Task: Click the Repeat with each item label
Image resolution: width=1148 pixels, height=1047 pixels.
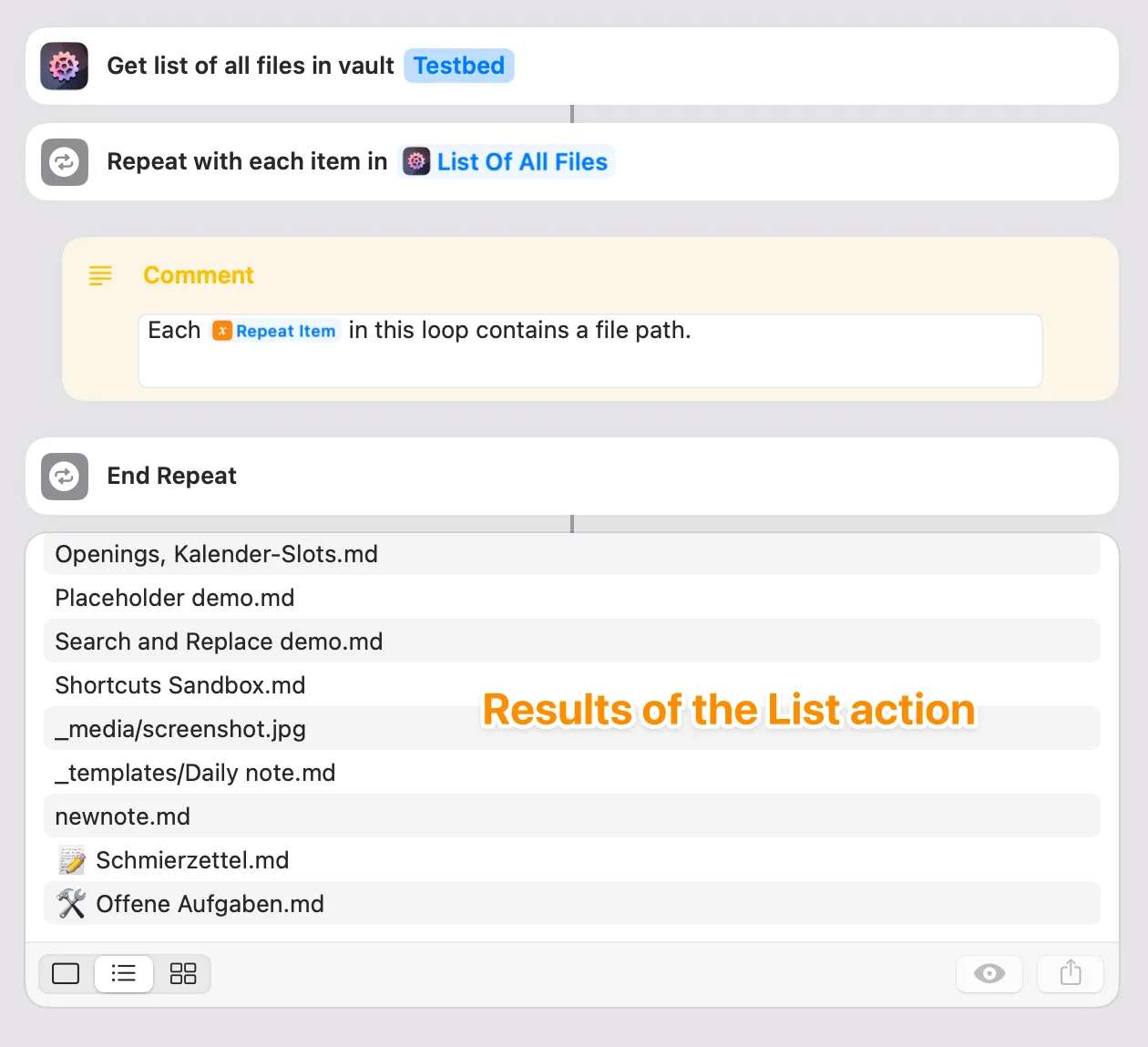Action: pyautogui.click(x=246, y=161)
